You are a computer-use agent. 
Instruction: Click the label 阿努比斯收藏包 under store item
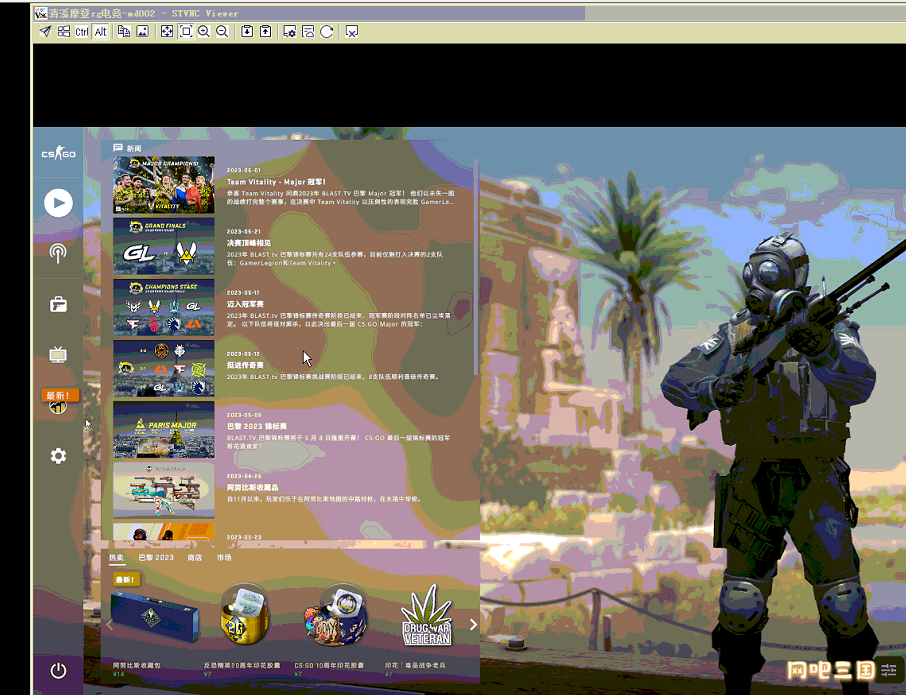[x=137, y=666]
